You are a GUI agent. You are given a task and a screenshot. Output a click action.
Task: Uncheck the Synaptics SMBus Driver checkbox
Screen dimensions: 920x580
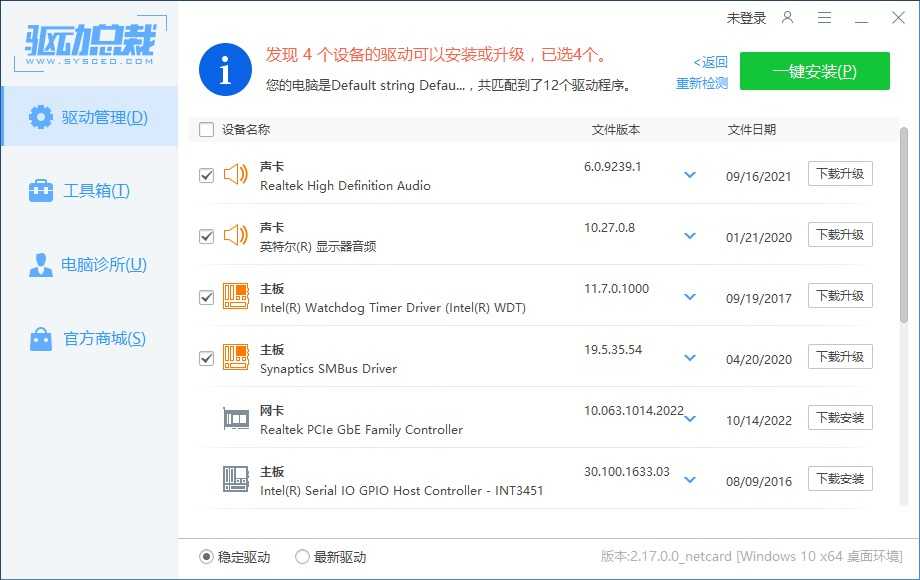(x=206, y=357)
